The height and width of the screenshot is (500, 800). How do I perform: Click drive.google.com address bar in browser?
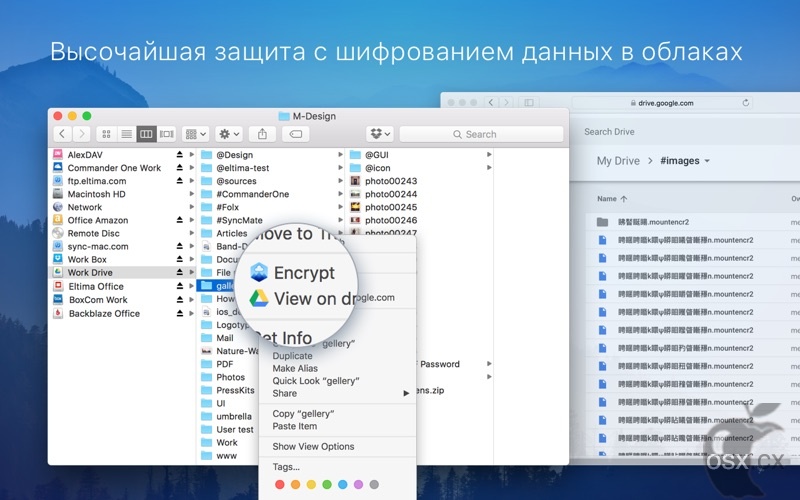click(662, 103)
